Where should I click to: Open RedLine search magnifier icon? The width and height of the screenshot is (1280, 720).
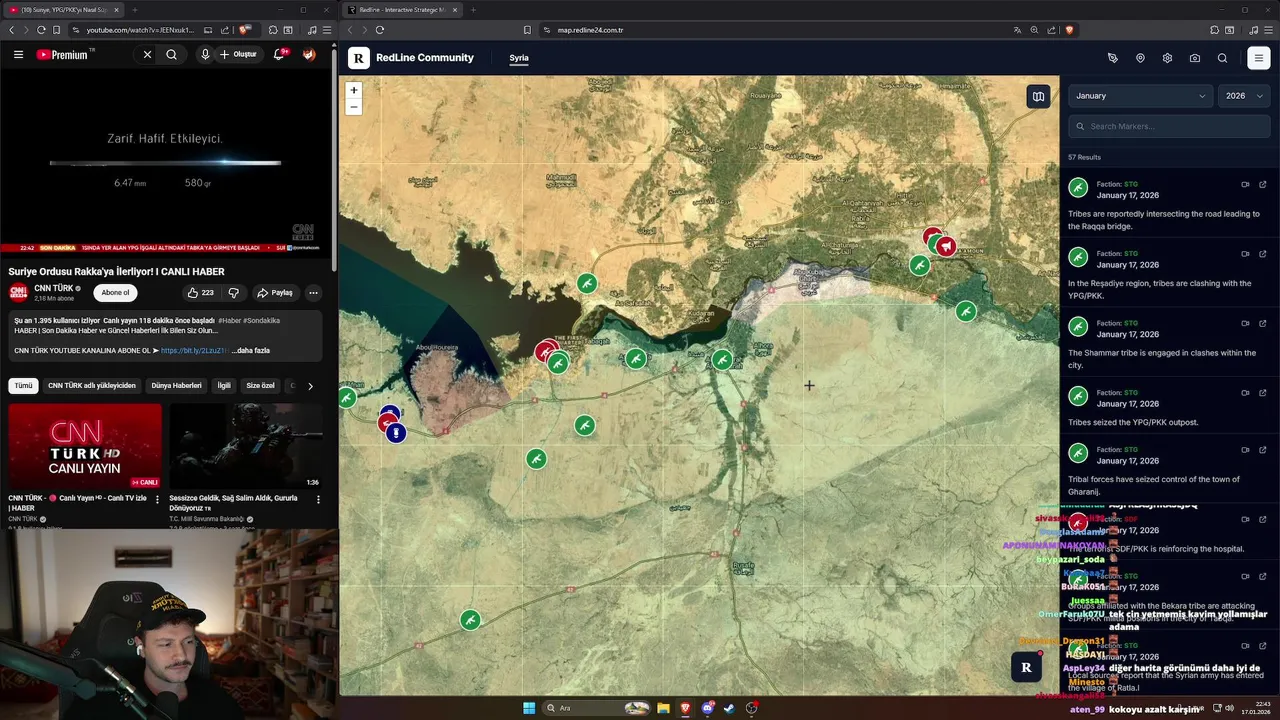point(1222,58)
